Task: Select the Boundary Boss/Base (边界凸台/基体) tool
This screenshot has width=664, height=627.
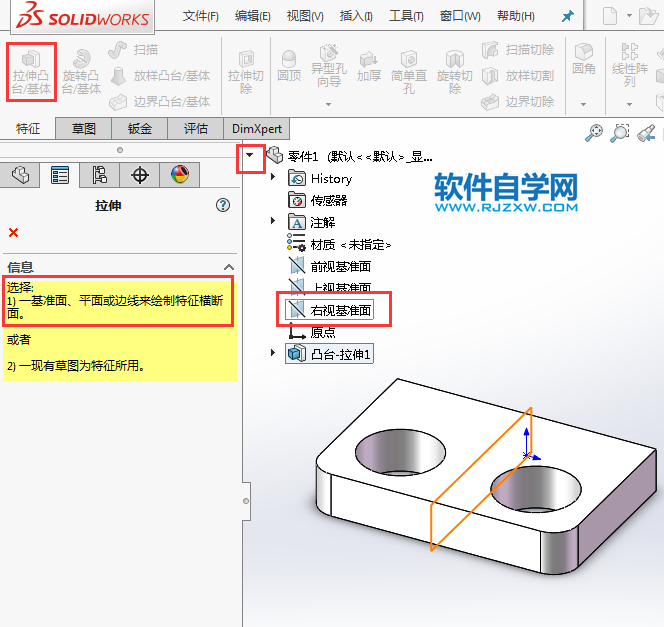Action: click(160, 102)
